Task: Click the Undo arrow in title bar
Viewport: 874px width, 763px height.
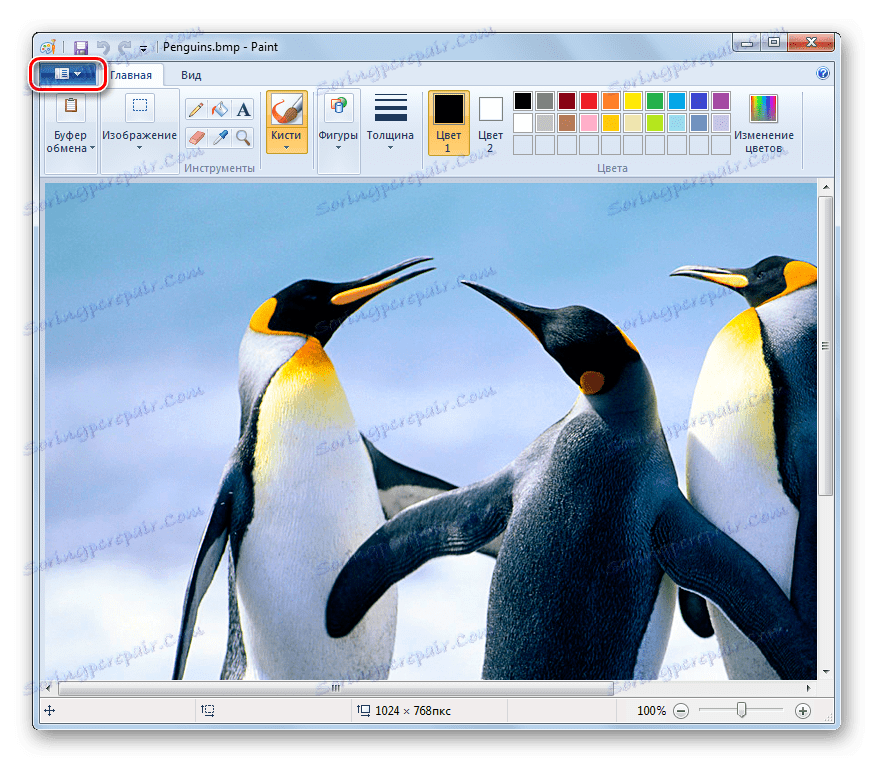Action: (x=103, y=47)
